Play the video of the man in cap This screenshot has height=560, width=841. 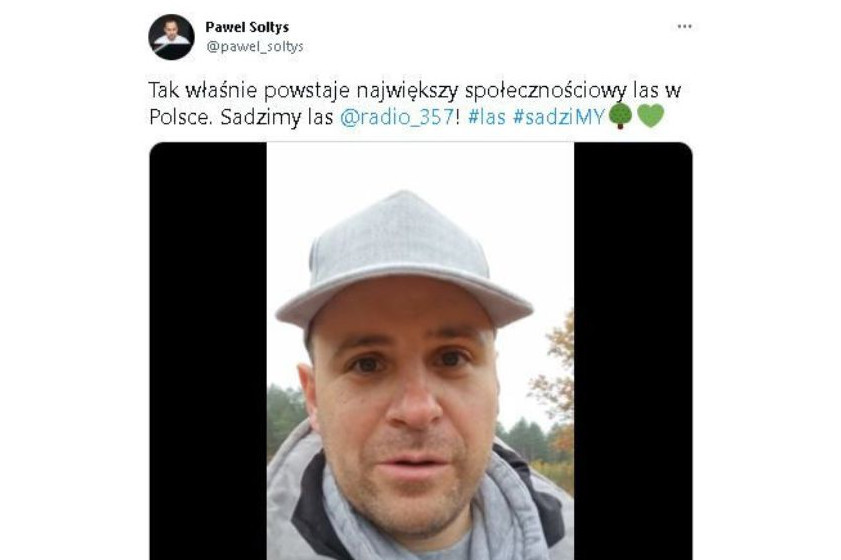coord(420,351)
